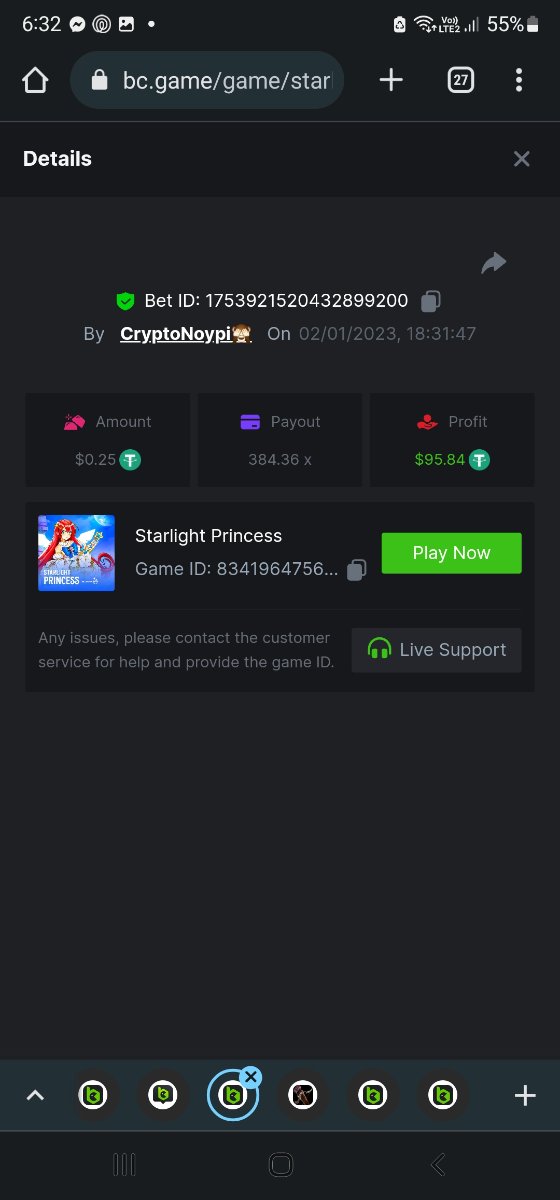Tap the Android back navigation button
This screenshot has height=1200, width=560.
click(x=437, y=1164)
